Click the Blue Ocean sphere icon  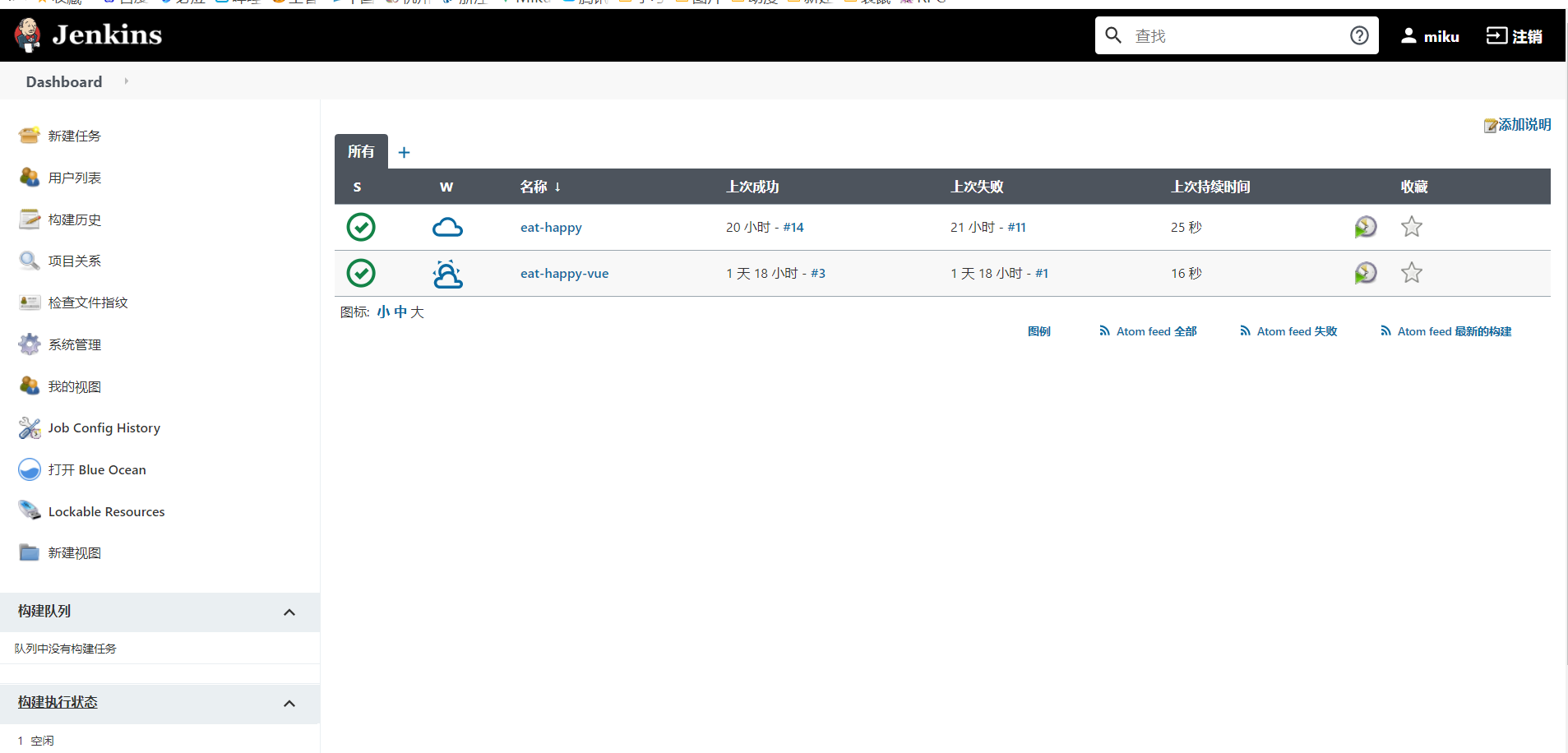(30, 469)
